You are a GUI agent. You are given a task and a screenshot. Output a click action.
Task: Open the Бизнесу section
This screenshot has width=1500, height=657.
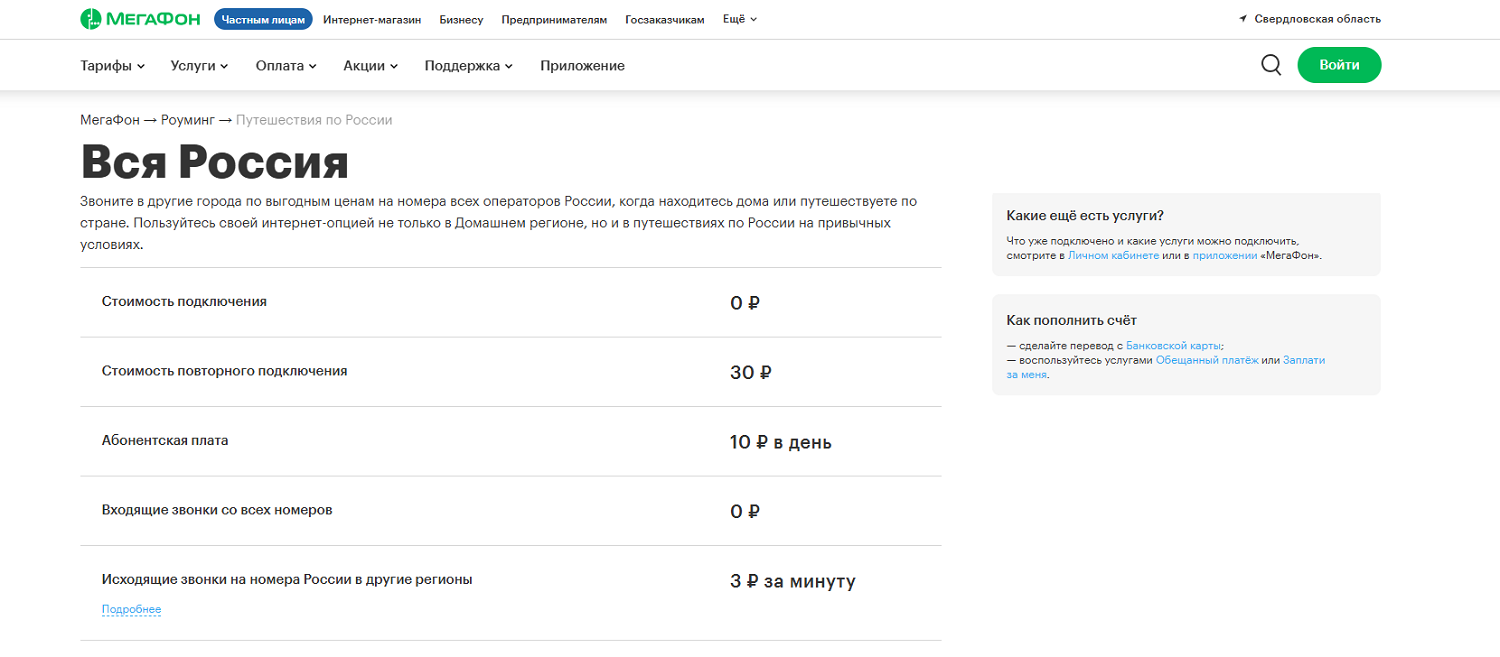461,19
